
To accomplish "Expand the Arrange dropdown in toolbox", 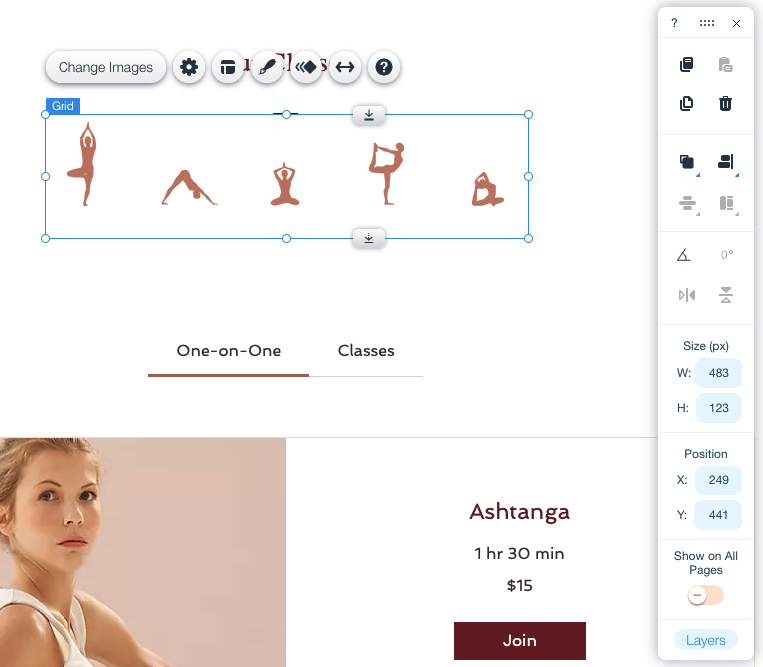I will (x=688, y=162).
